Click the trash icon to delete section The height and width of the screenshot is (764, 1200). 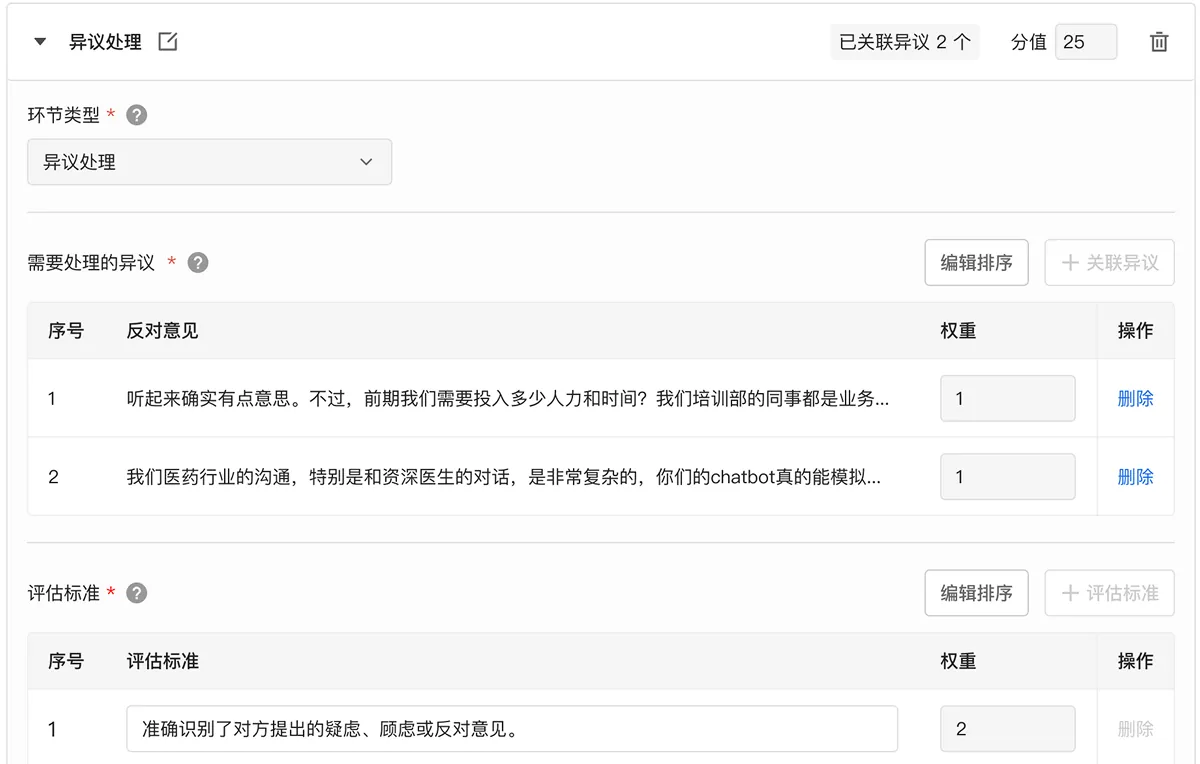[x=1159, y=42]
